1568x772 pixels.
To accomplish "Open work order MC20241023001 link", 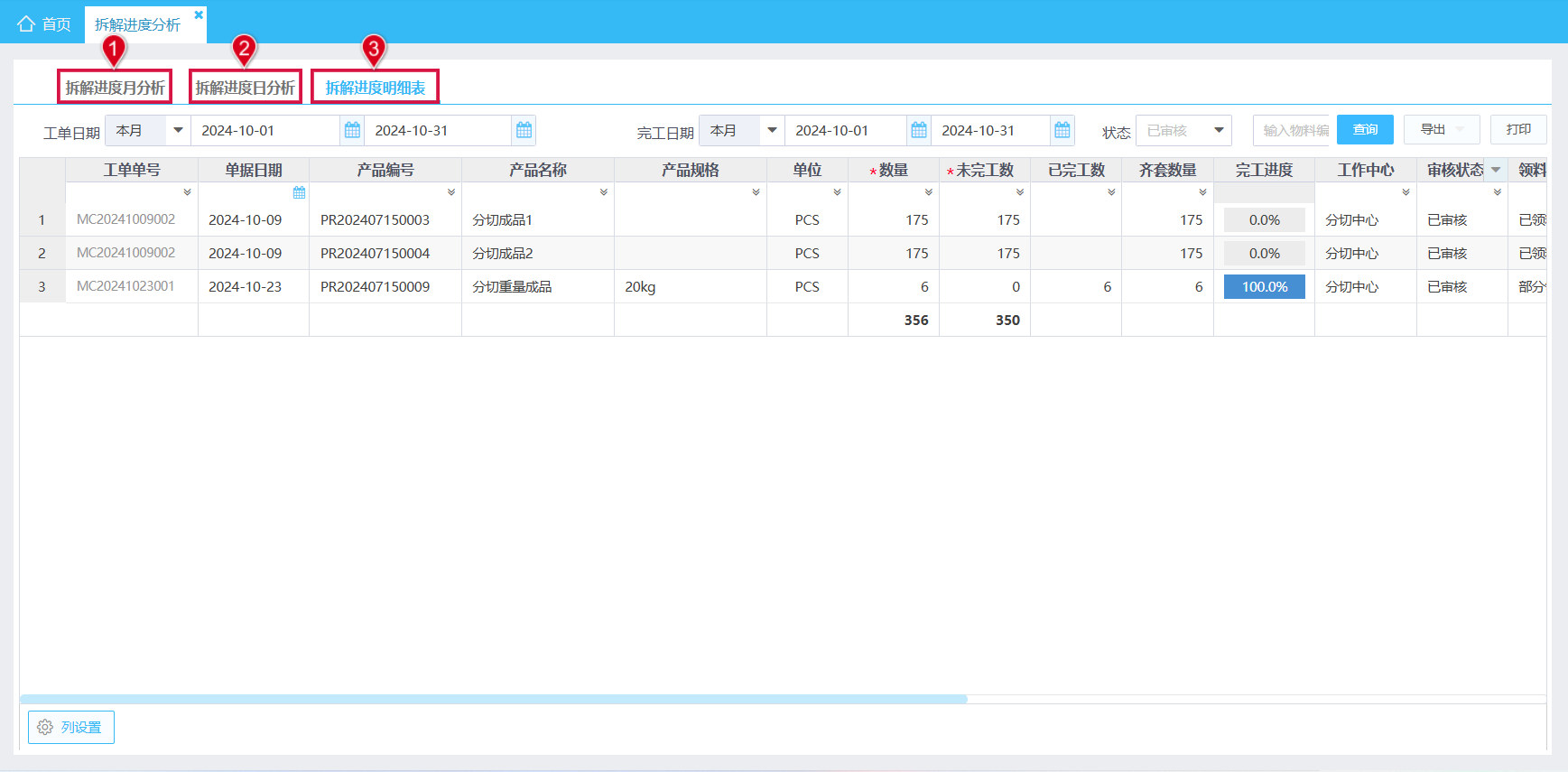I will [125, 286].
